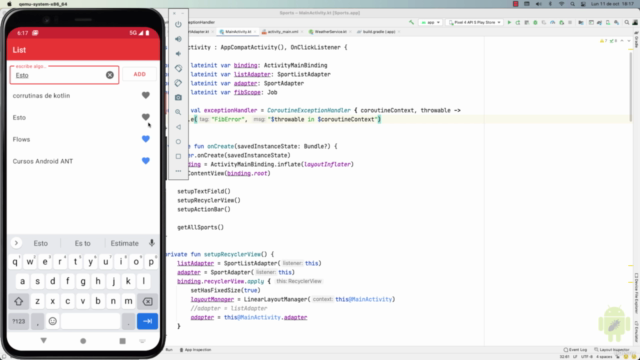
Task: Click emulator home circle in side toolbar
Action: pos(178,142)
